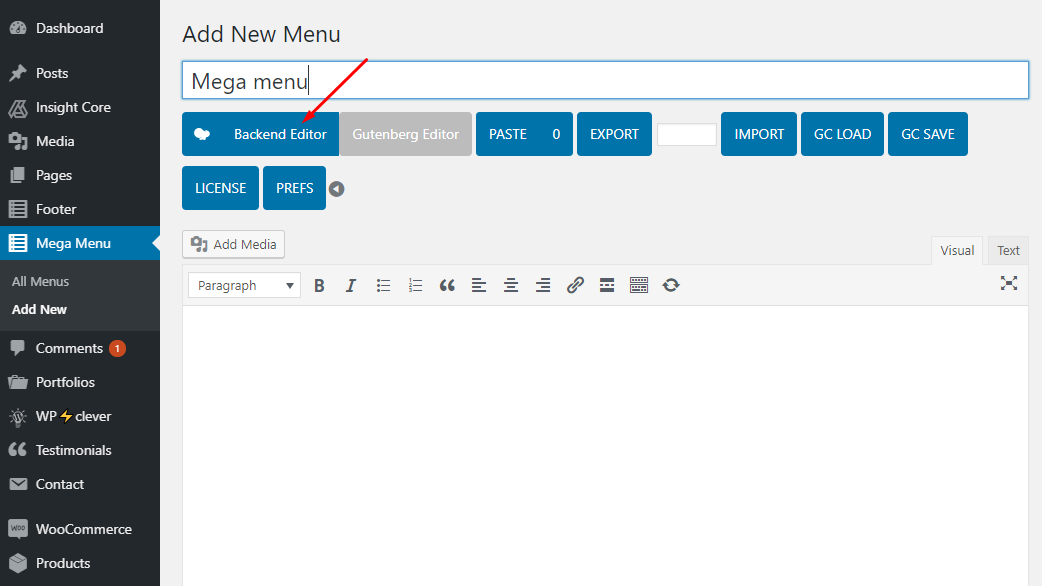Click the PASTE button
This screenshot has height=586, width=1042.
tap(524, 134)
